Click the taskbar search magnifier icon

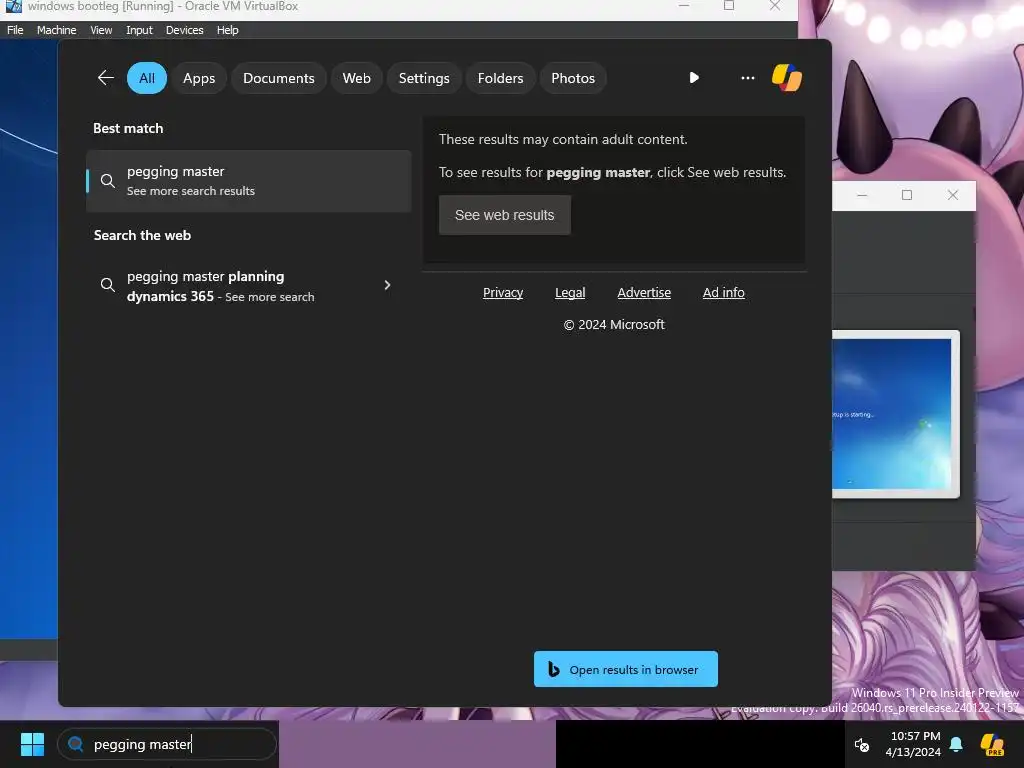(76, 744)
